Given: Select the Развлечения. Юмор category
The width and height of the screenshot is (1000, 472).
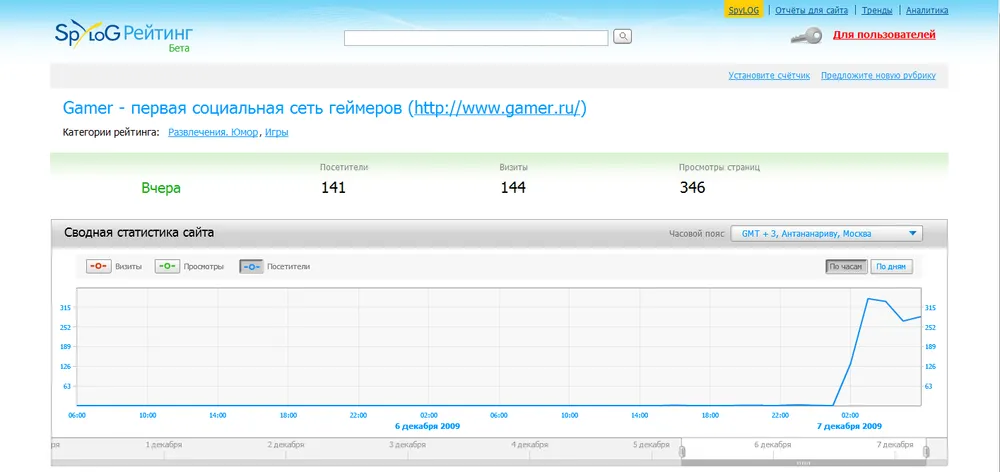Looking at the screenshot, I should pos(213,132).
